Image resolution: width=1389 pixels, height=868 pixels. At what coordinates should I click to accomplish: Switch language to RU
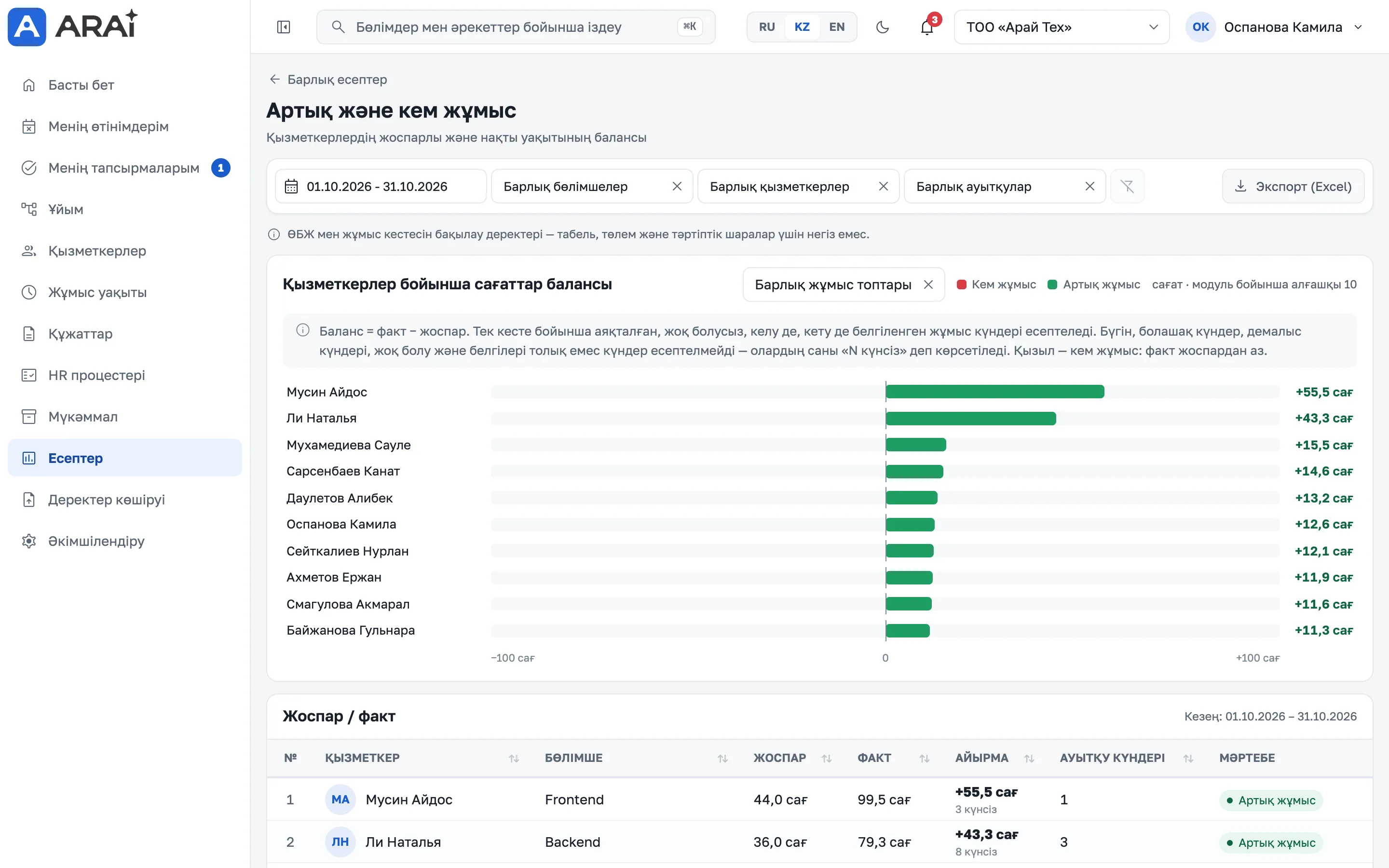(767, 27)
